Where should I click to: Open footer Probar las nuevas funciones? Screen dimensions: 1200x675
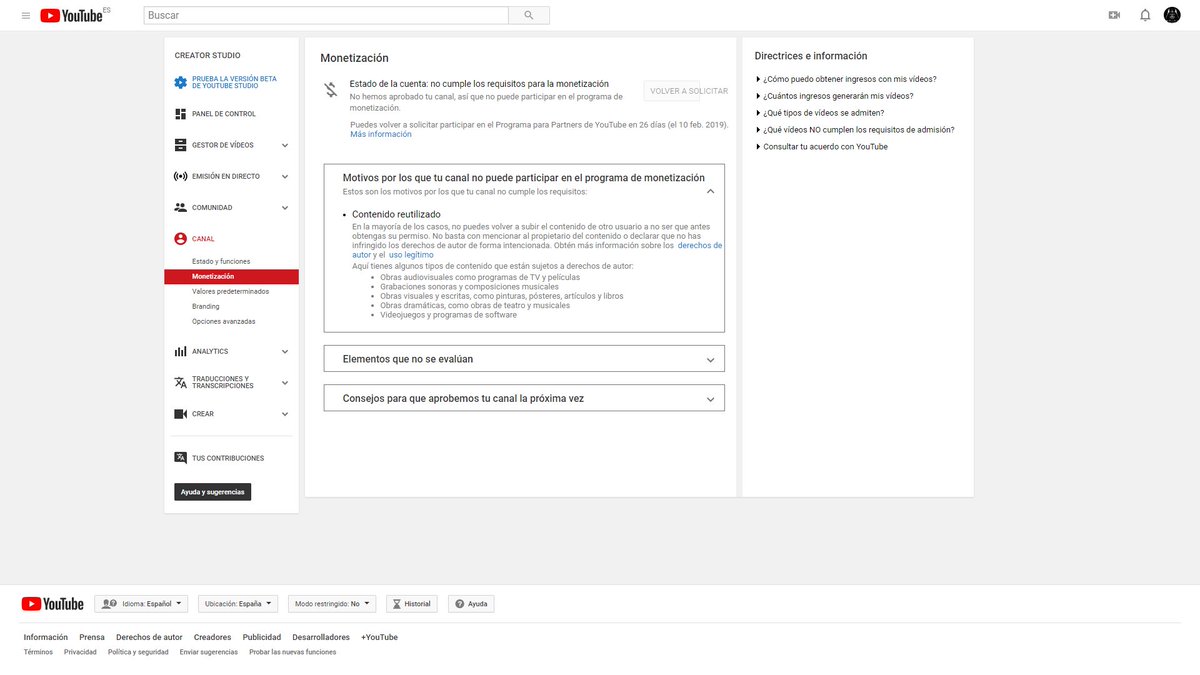pyautogui.click(x=293, y=652)
